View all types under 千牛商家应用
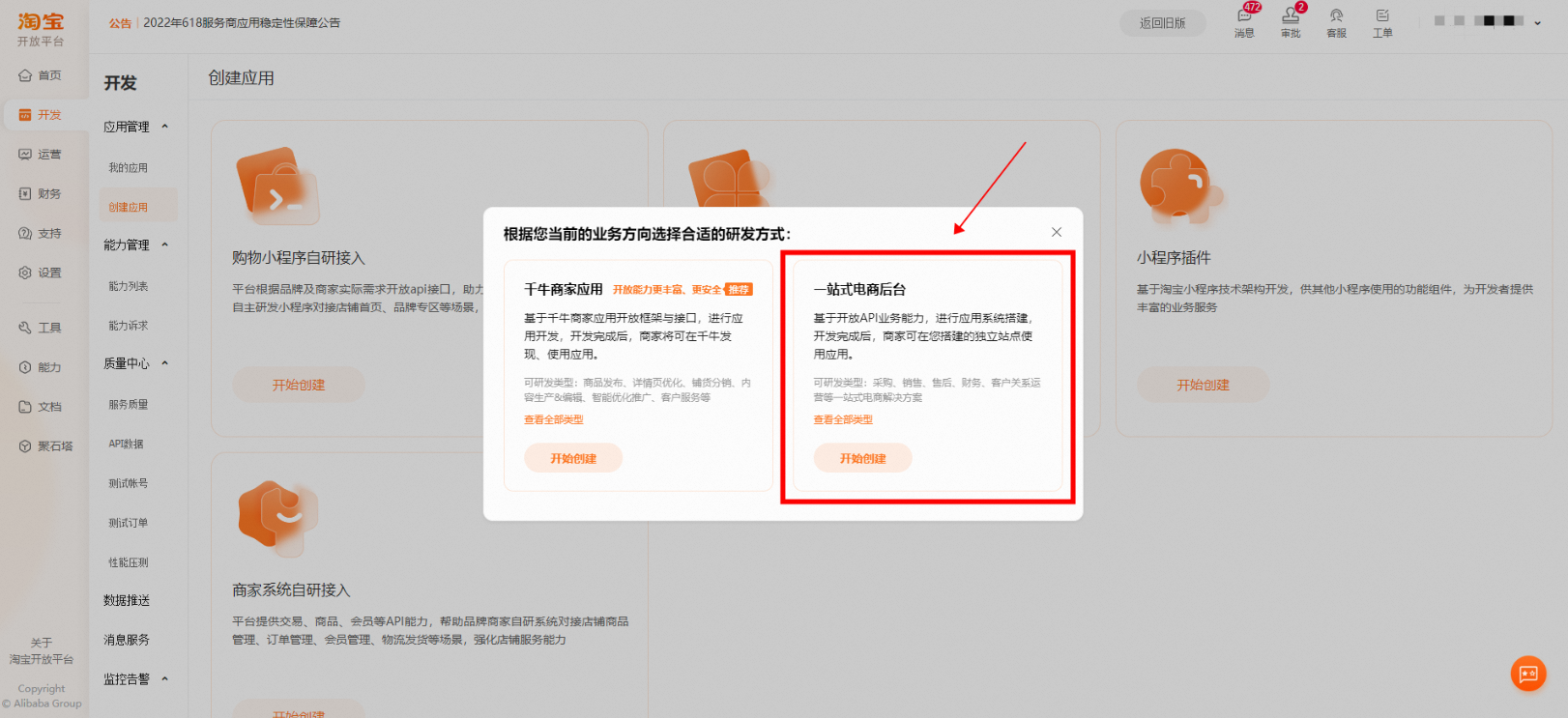This screenshot has height=718, width=1568. 554,419
